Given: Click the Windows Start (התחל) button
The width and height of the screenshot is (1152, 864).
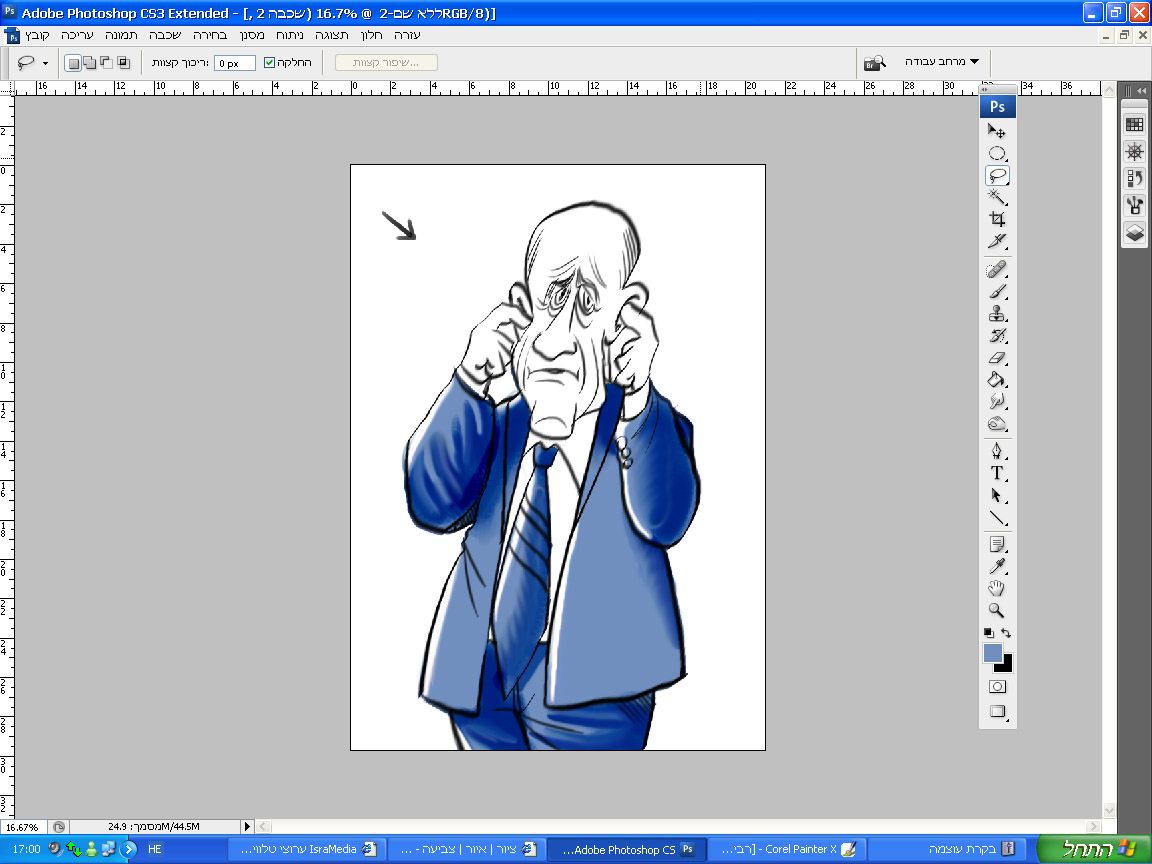Looking at the screenshot, I should 1092,849.
